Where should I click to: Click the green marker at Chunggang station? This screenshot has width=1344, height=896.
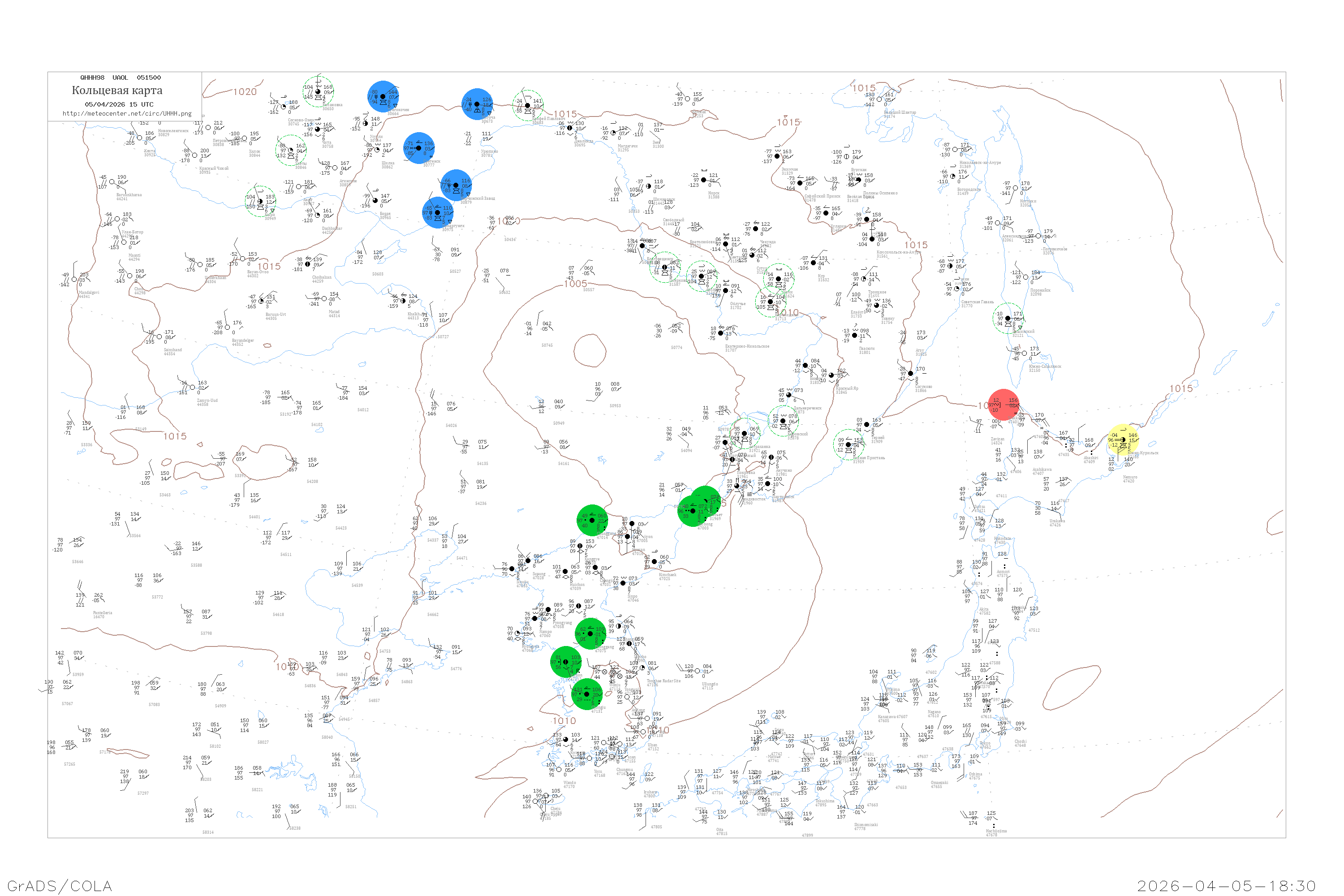point(592,520)
